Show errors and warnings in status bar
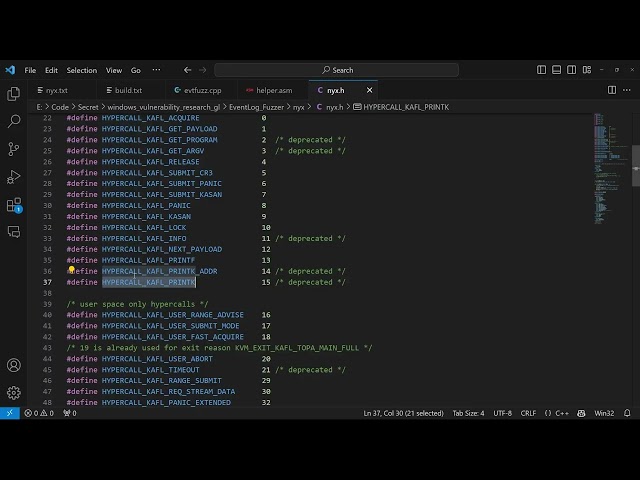This screenshot has height=480, width=640. pos(39,413)
